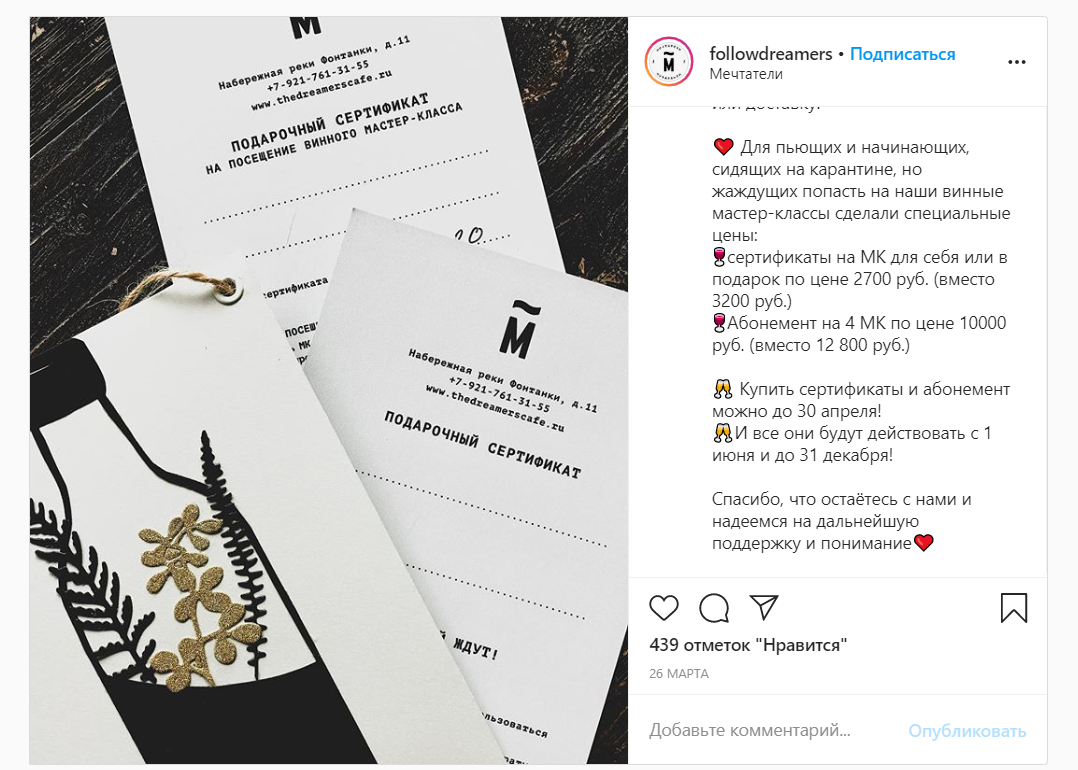Open the 26 МАРТА post date
Viewport: 1078px width, 770px height.
click(679, 674)
